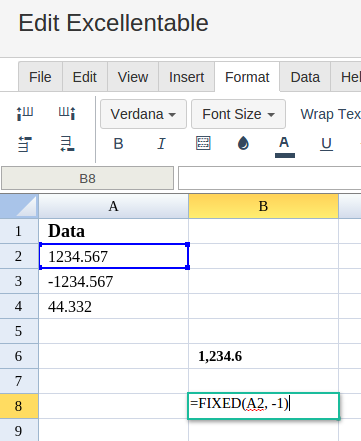Click the insert column right icon
The image size is (361, 441).
(x=67, y=113)
